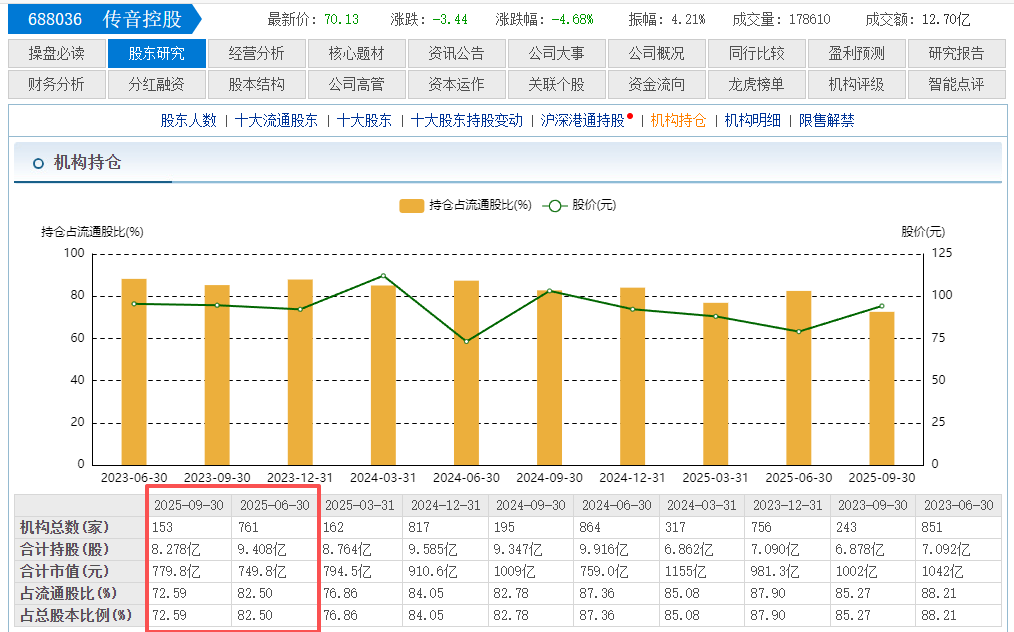View 研究报告 tab
Viewport: 1014px width, 632px height.
[956, 54]
